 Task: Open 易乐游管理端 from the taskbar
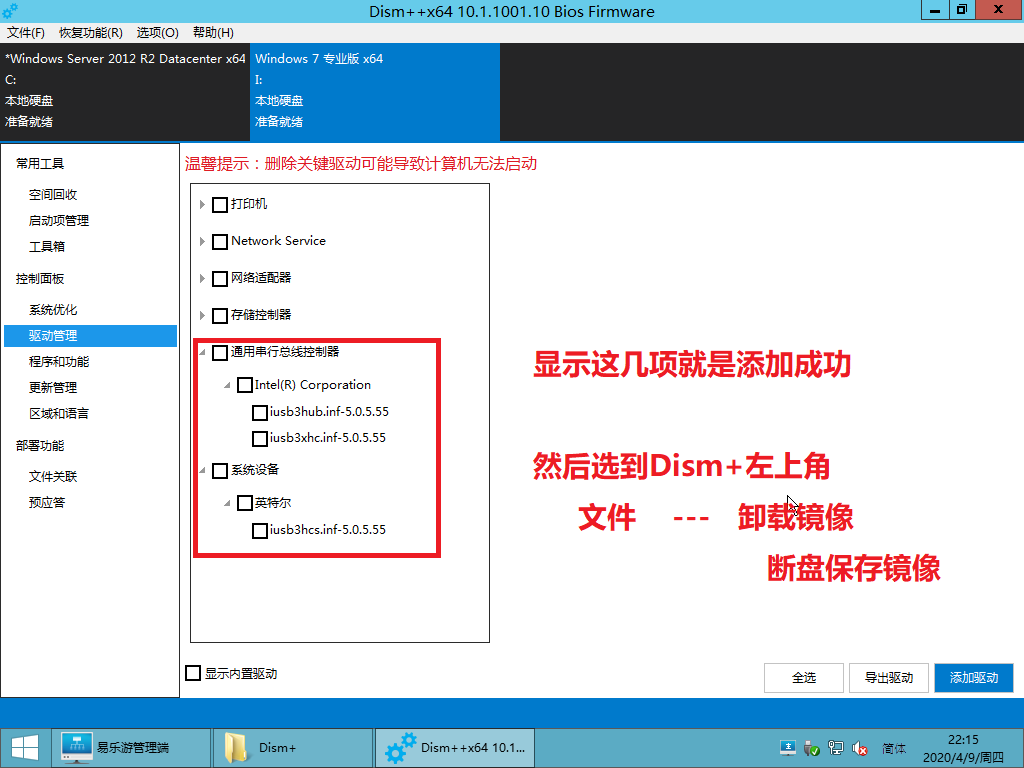[131, 748]
